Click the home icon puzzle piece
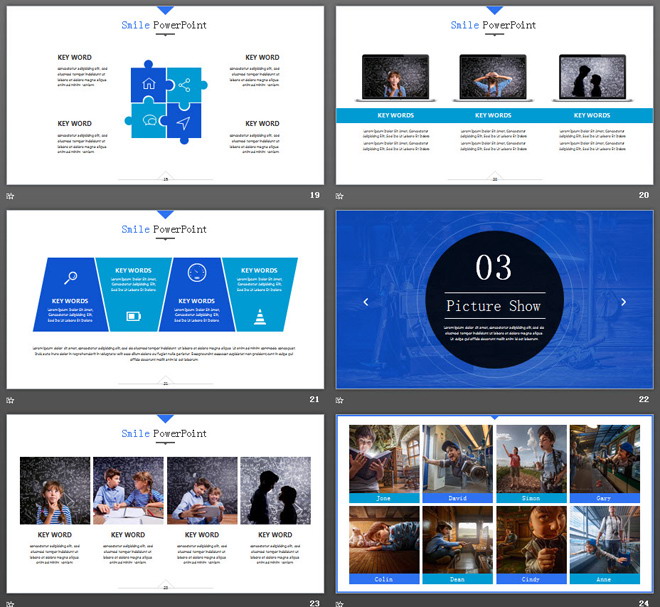Screen dimensions: 660x607 pyautogui.click(x=149, y=83)
